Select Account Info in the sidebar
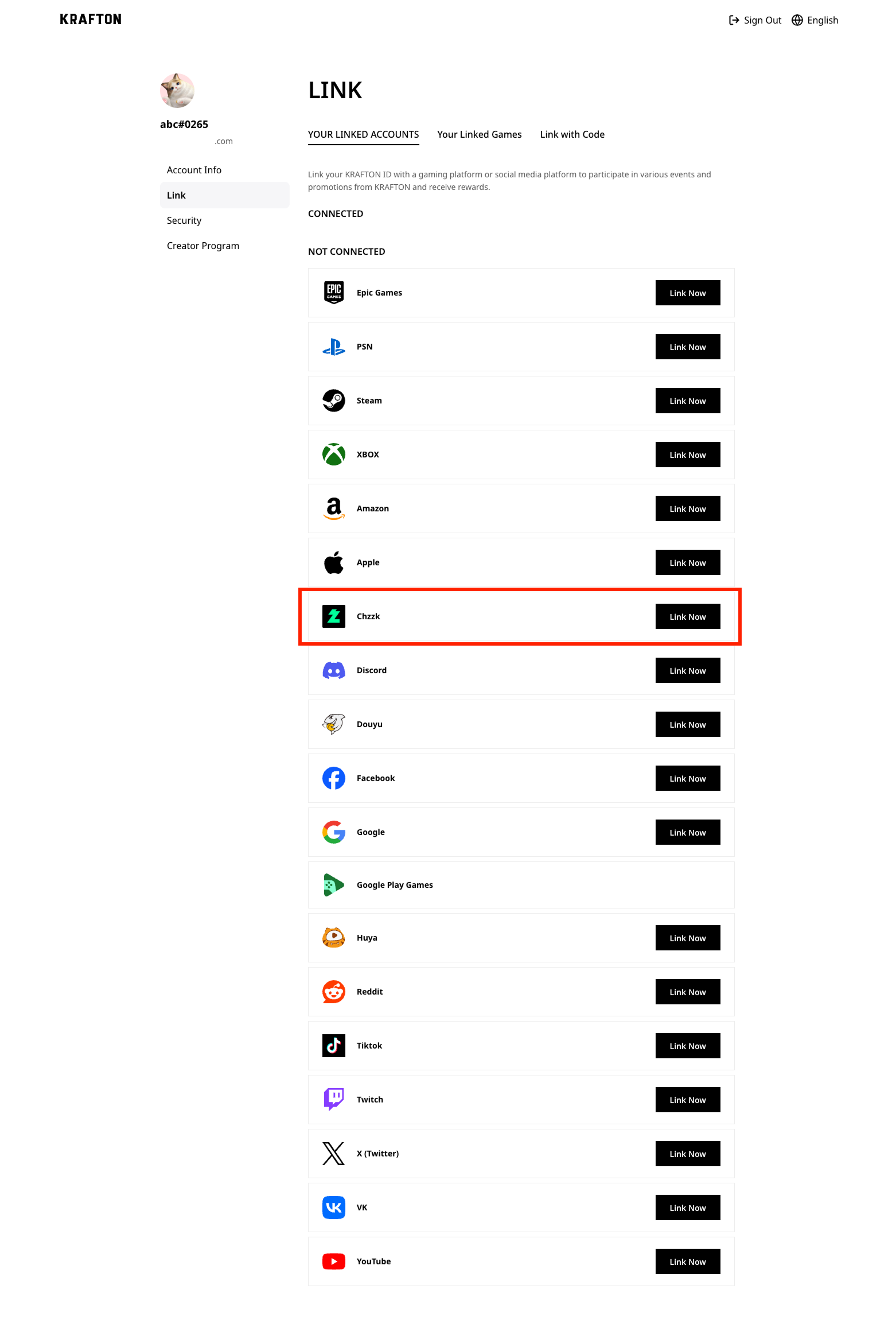Image resolution: width=896 pixels, height=1328 pixels. (194, 169)
